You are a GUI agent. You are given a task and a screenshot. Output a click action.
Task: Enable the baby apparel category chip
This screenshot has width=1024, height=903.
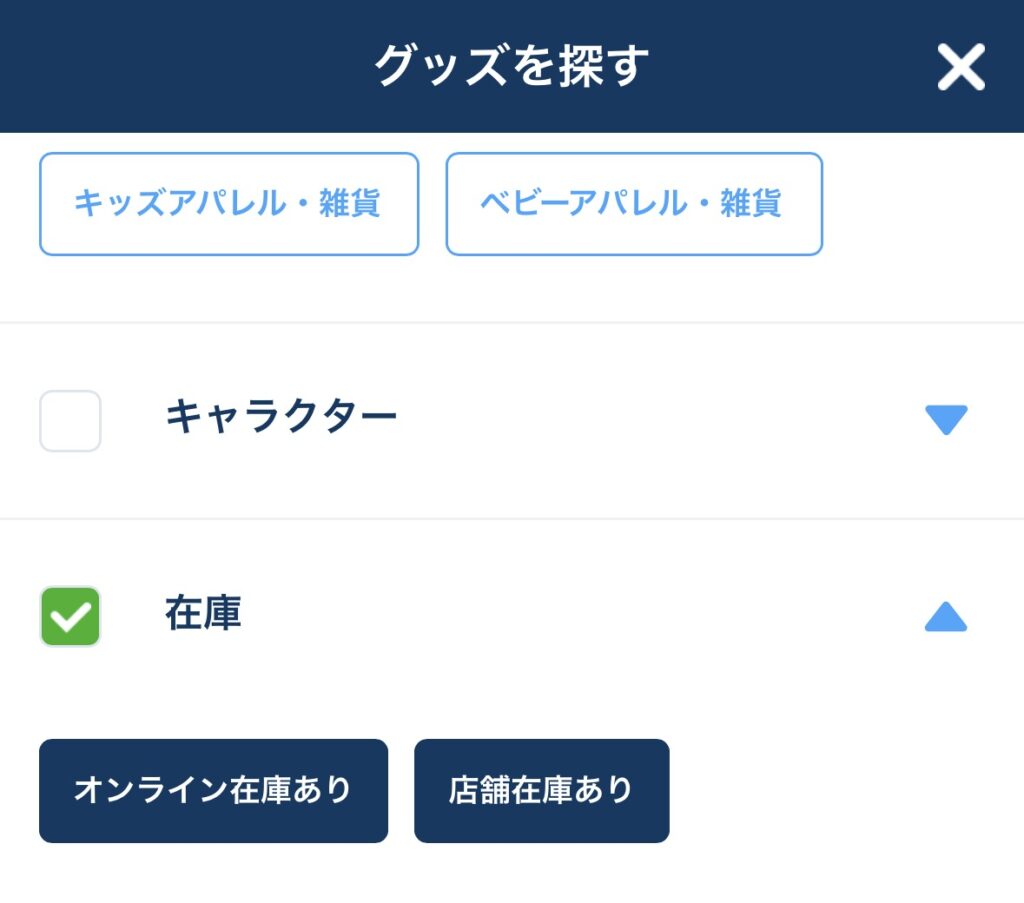[634, 203]
